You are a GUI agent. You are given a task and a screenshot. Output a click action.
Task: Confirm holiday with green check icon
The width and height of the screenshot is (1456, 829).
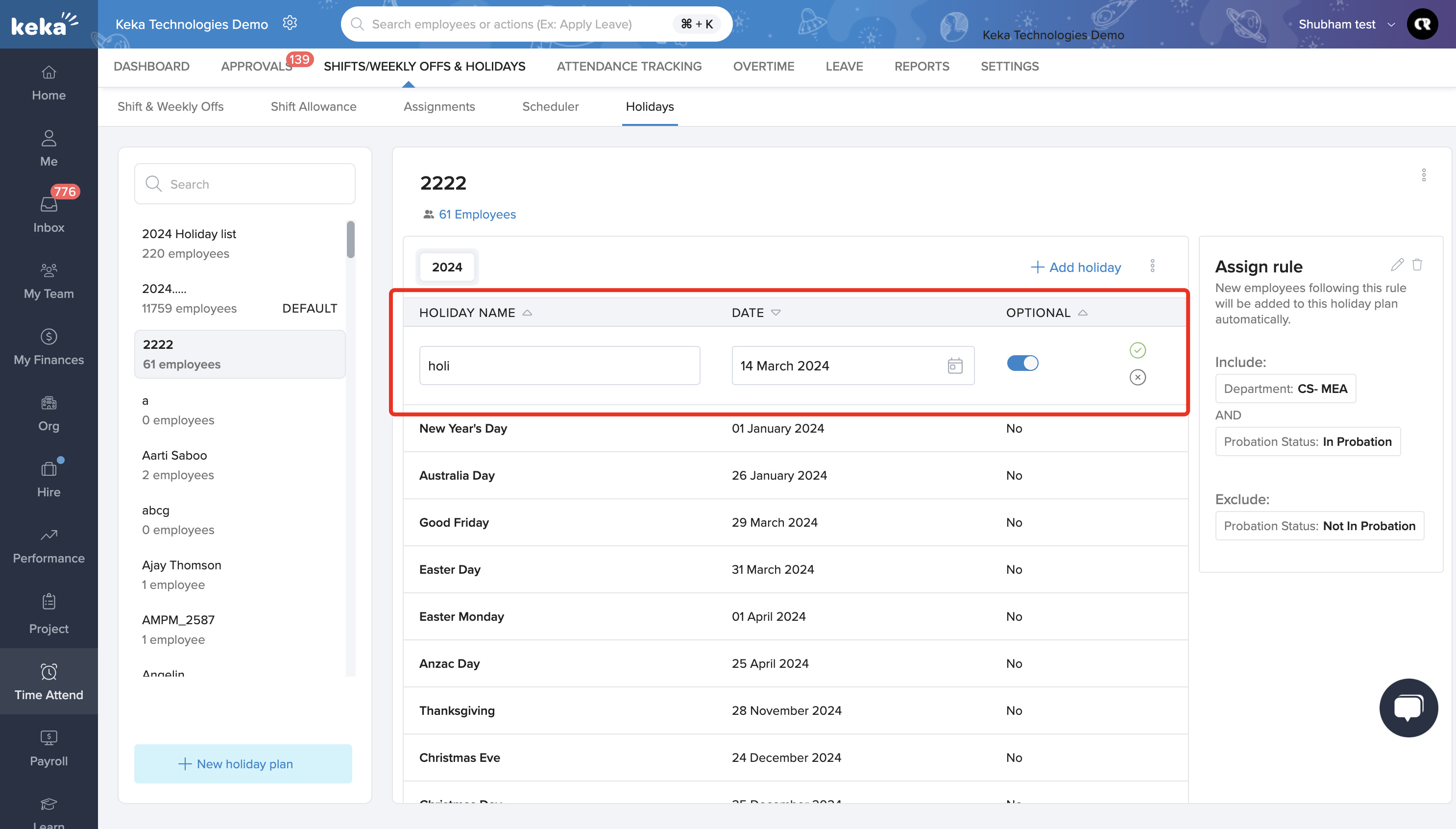1137,350
